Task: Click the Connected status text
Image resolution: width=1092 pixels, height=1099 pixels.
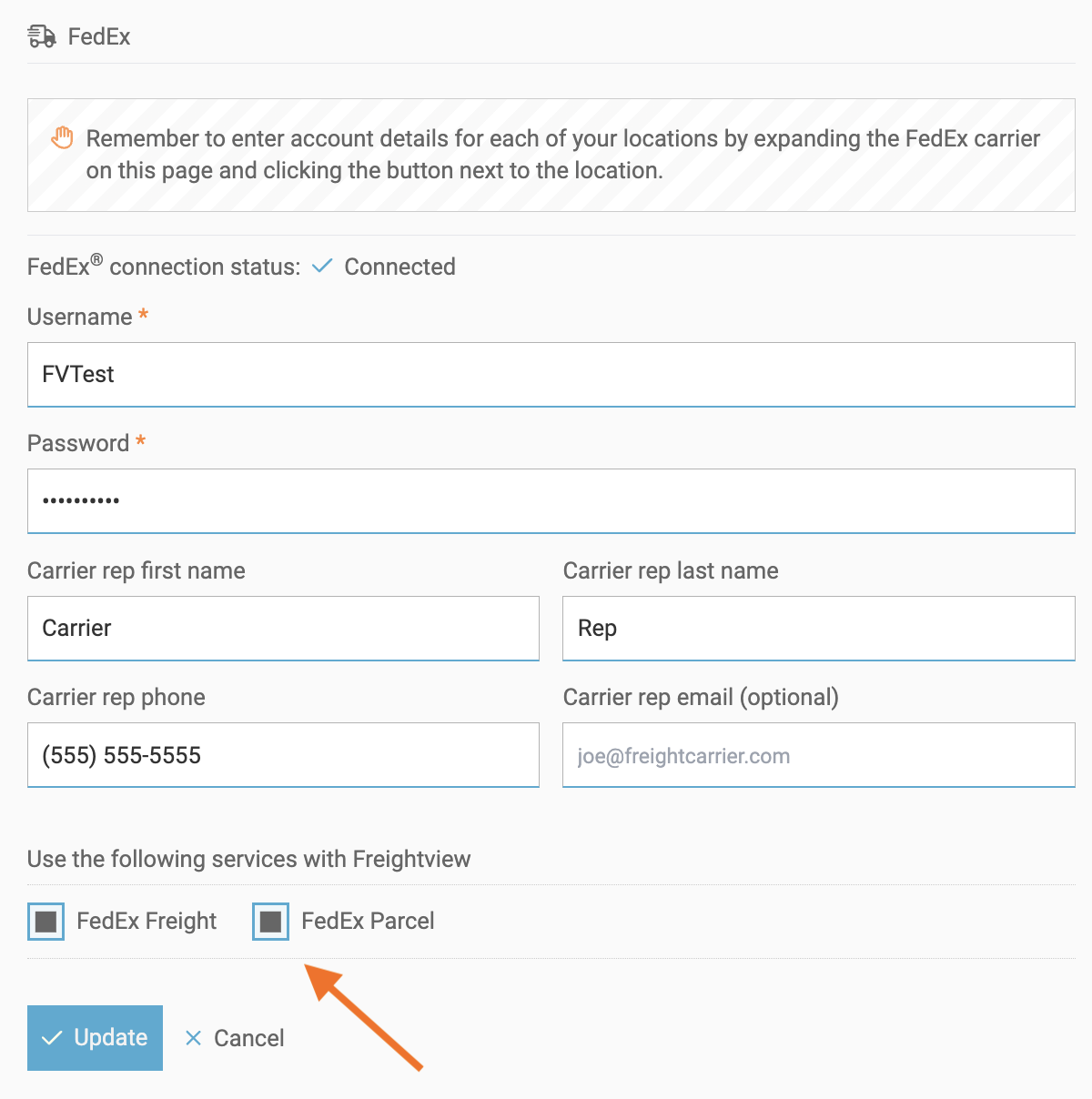Action: [x=399, y=267]
